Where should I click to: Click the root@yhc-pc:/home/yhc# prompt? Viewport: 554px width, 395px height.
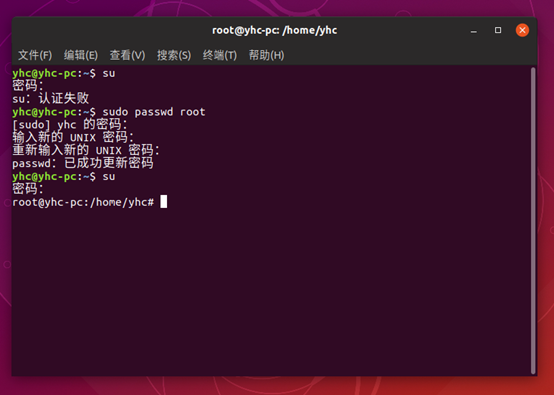click(83, 202)
